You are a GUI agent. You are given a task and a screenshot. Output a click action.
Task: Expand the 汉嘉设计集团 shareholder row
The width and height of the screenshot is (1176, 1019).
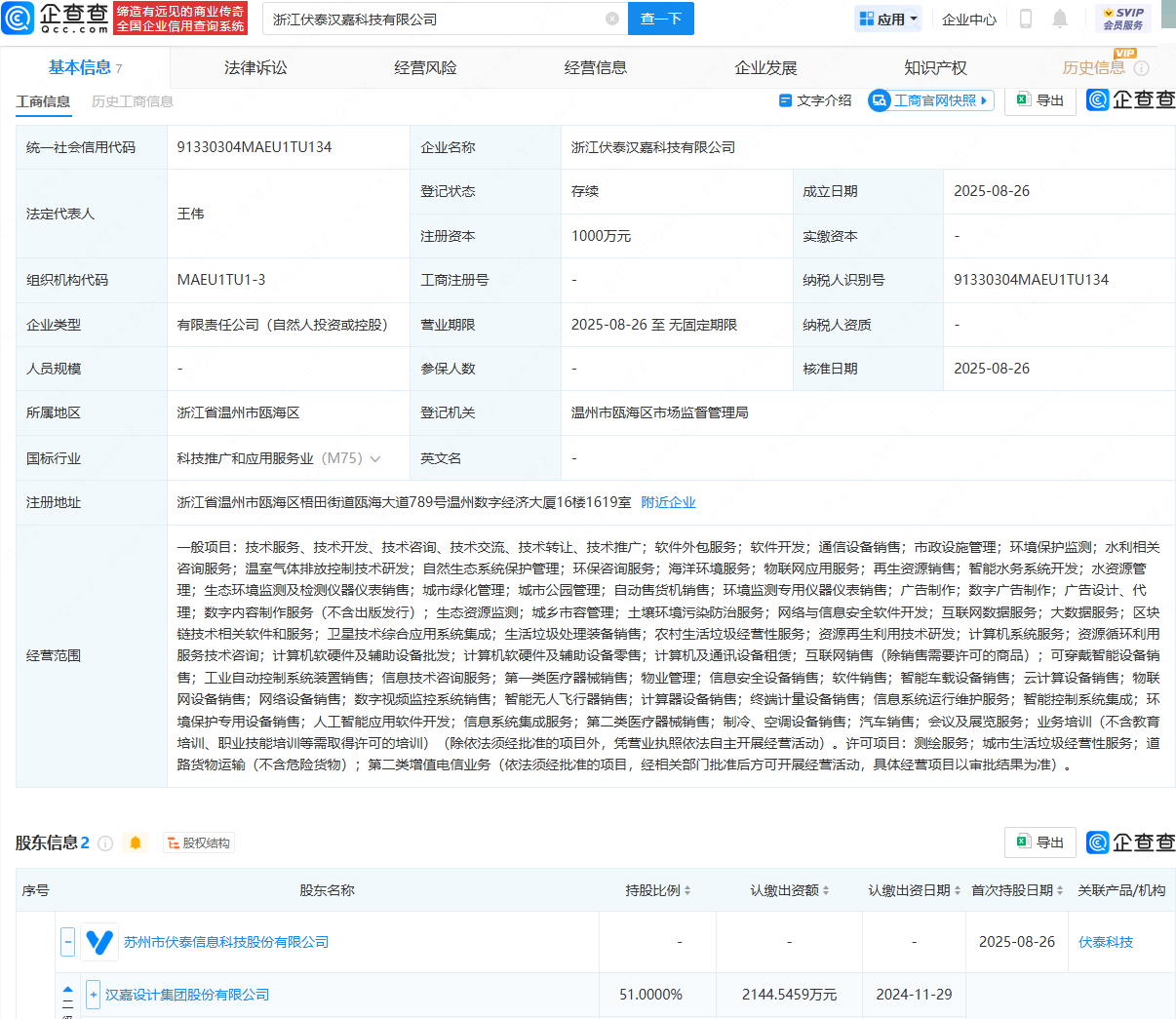click(x=94, y=995)
